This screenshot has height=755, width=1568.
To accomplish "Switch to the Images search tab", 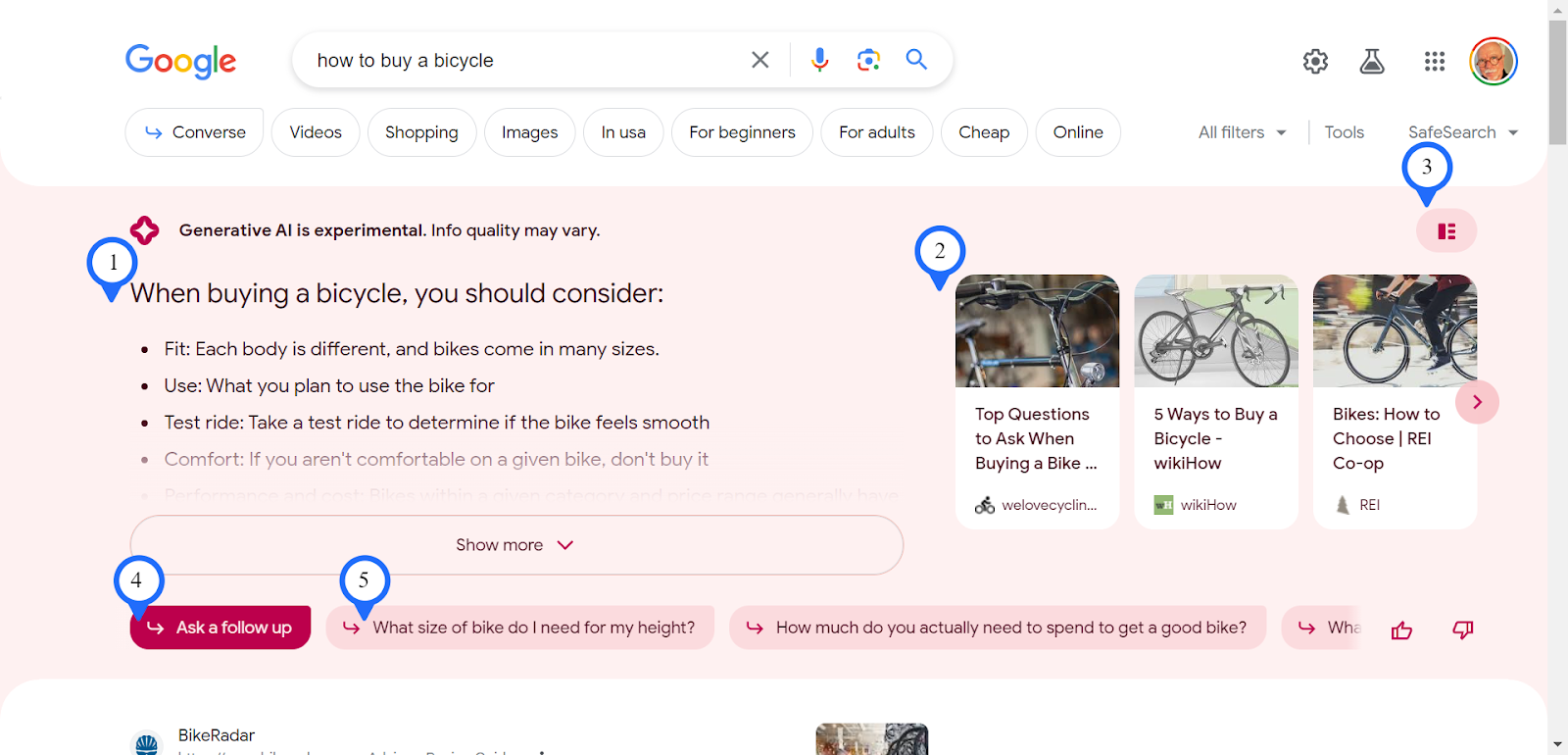I will [x=529, y=131].
